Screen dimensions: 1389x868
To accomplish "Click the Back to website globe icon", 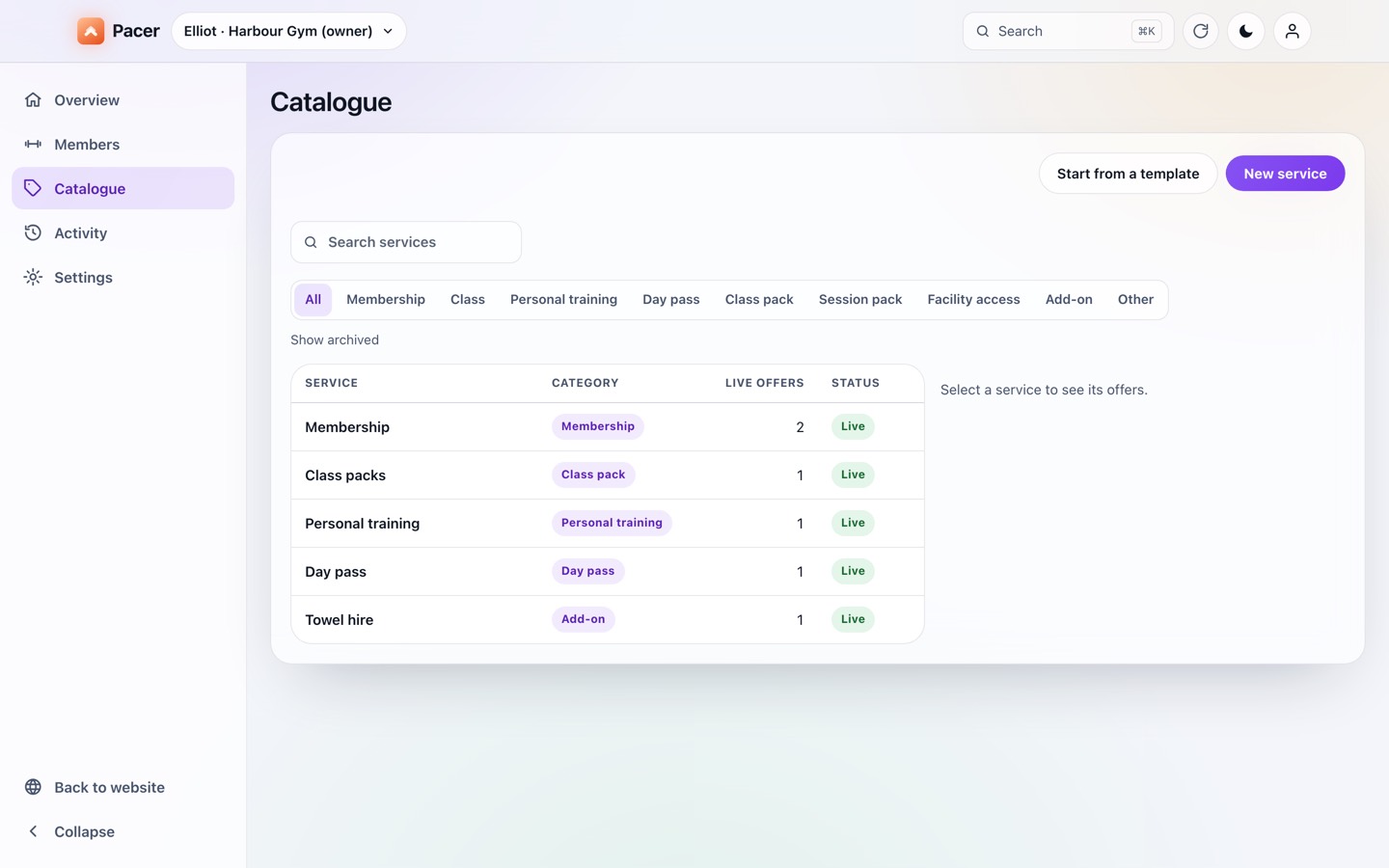I will 33,787.
